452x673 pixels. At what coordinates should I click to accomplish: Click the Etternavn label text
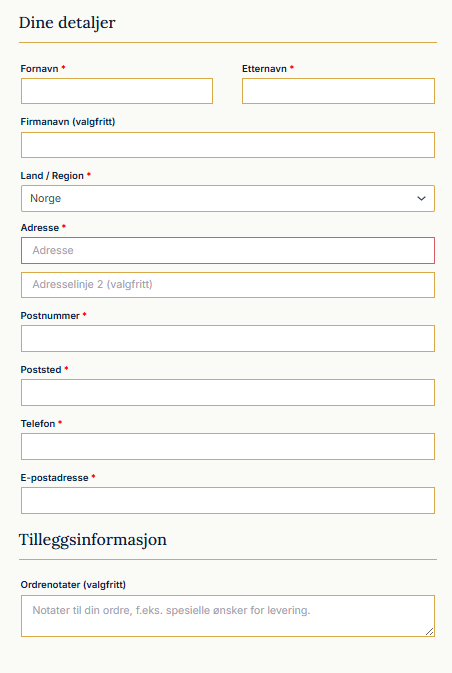click(264, 69)
